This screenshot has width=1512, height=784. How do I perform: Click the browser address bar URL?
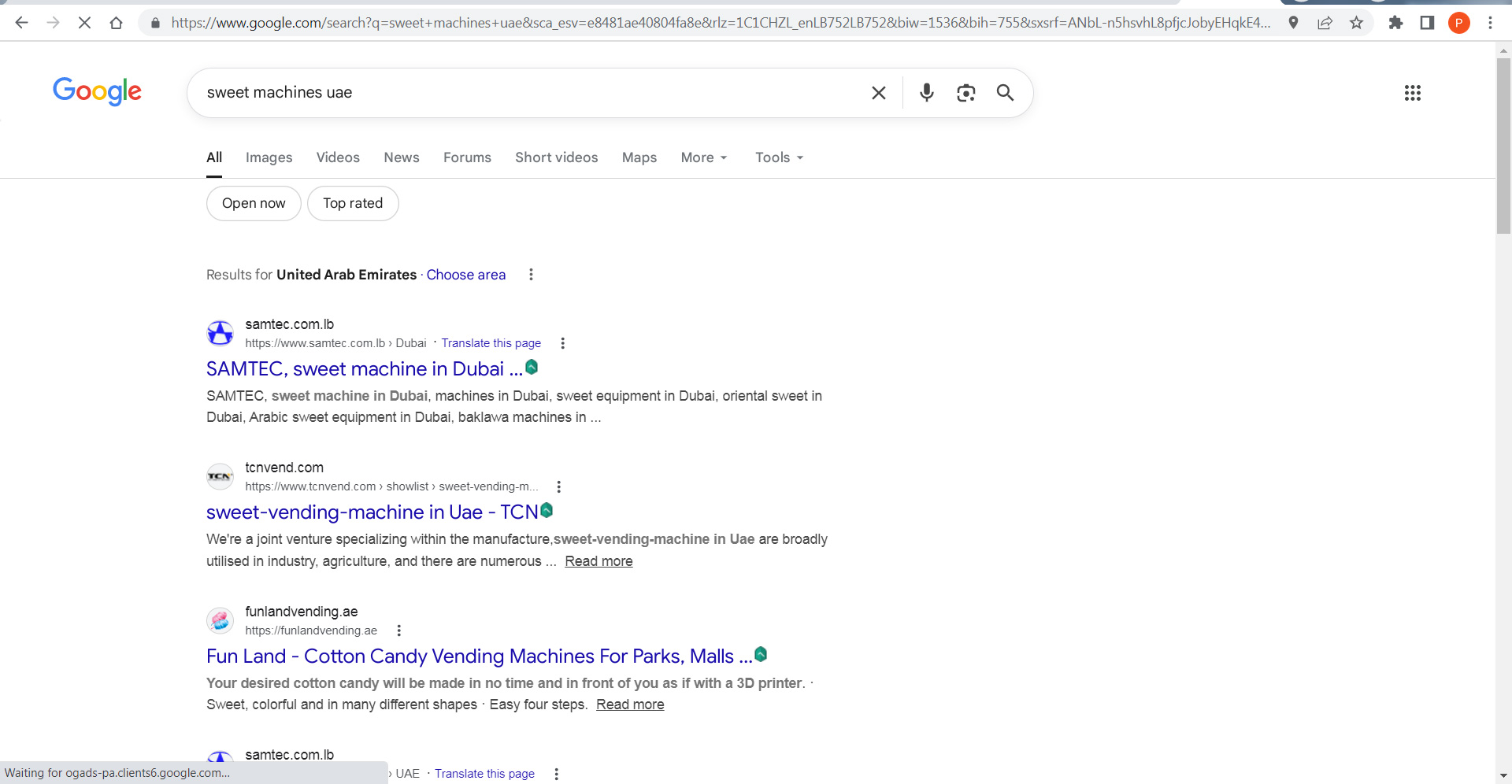pos(721,23)
